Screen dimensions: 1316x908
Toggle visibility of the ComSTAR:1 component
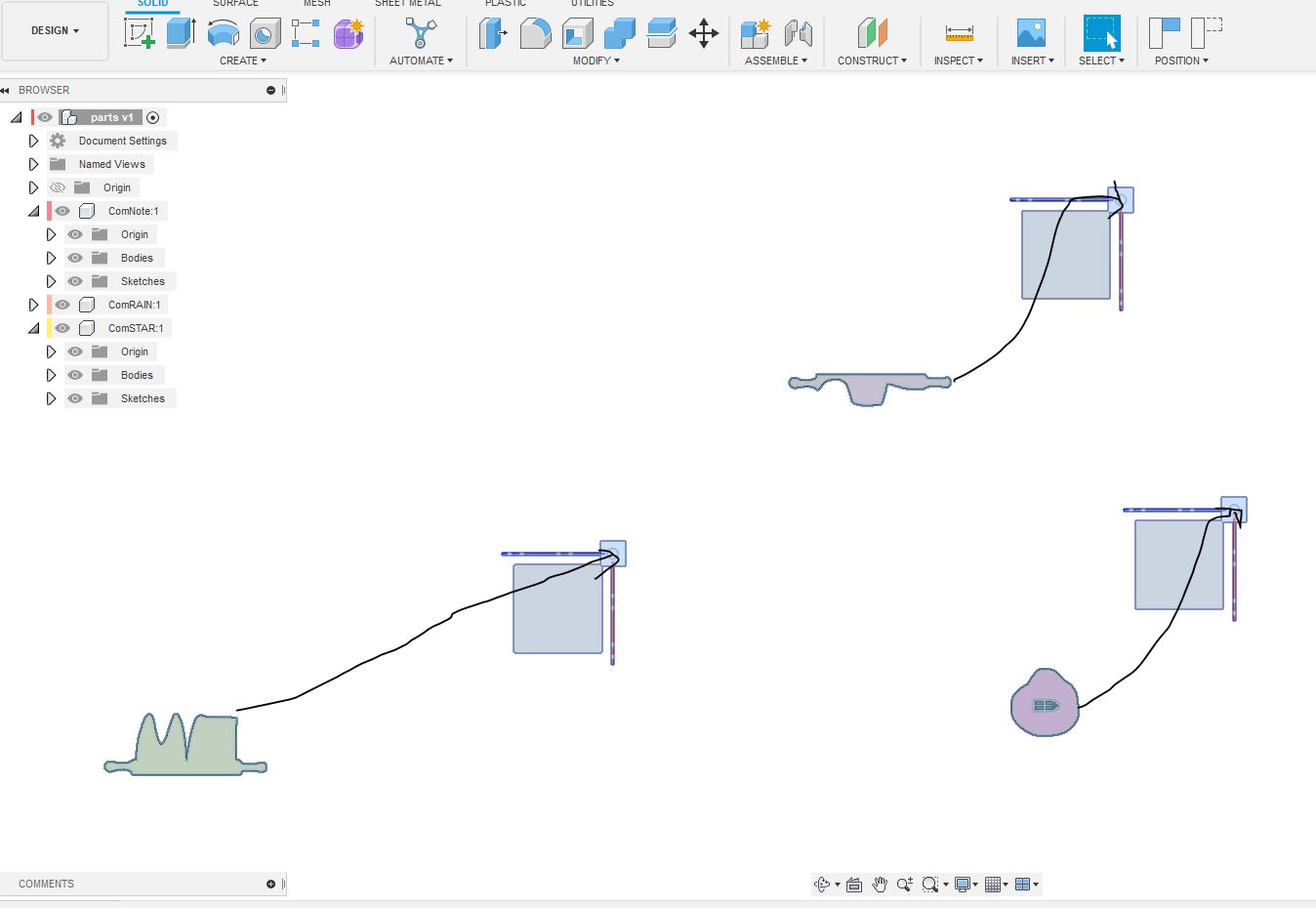[62, 328]
